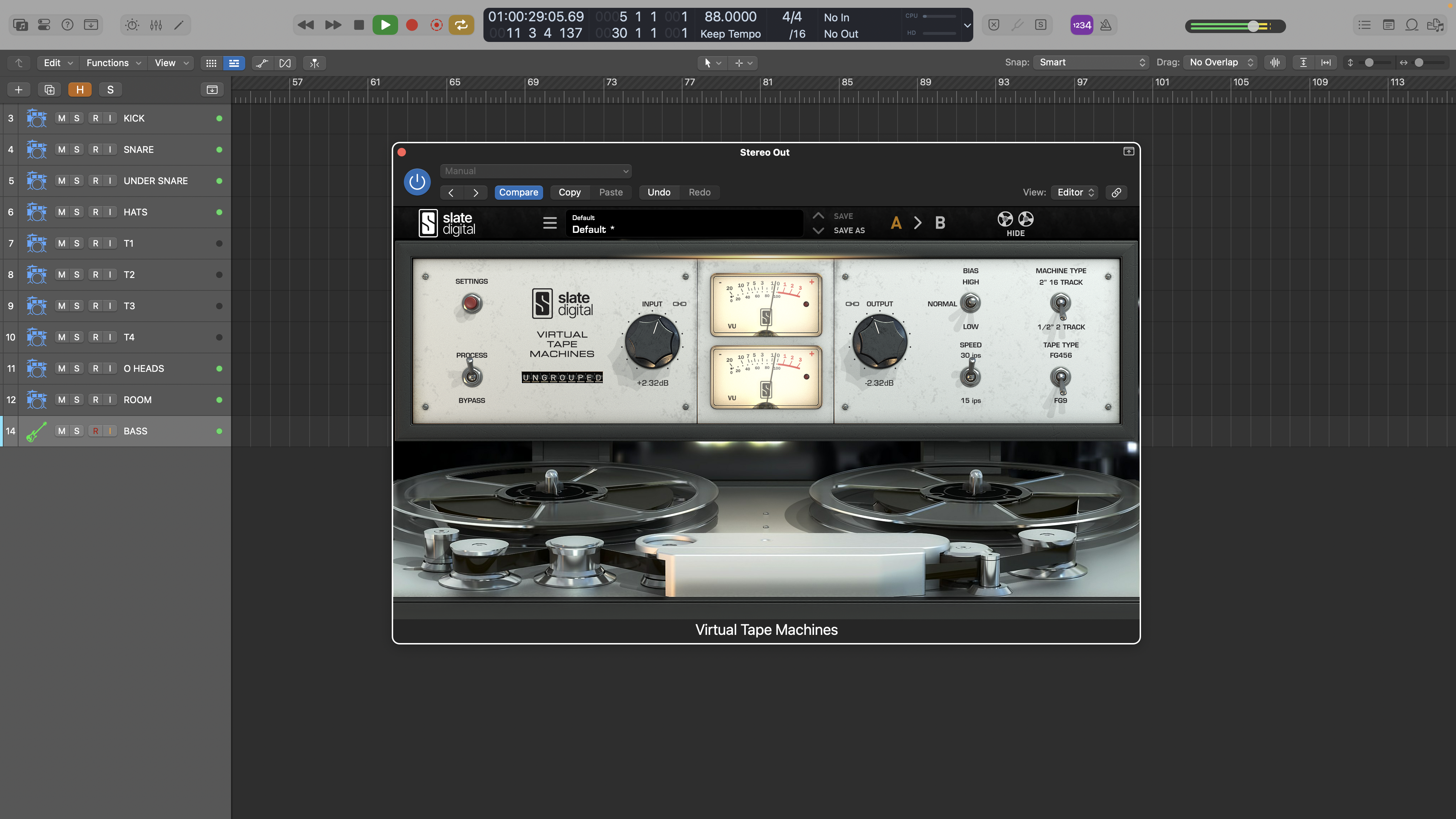
Task: Click the duplicate track icon
Action: pyautogui.click(x=49, y=90)
